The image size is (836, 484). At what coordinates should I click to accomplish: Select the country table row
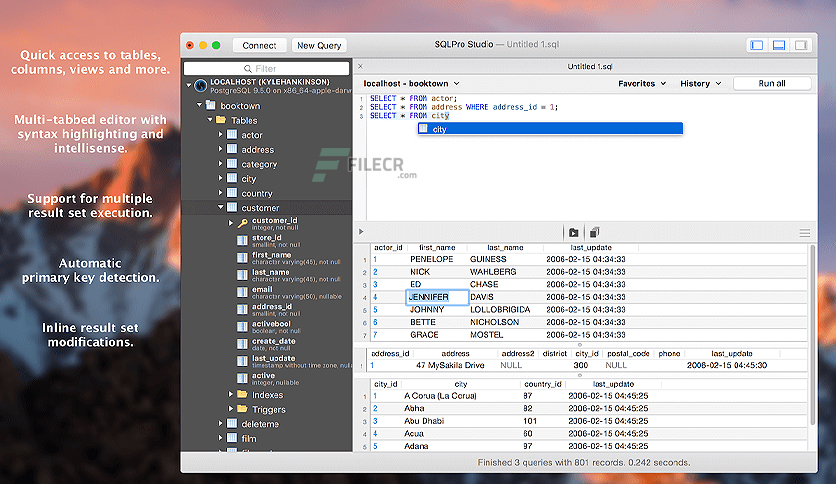(x=267, y=193)
